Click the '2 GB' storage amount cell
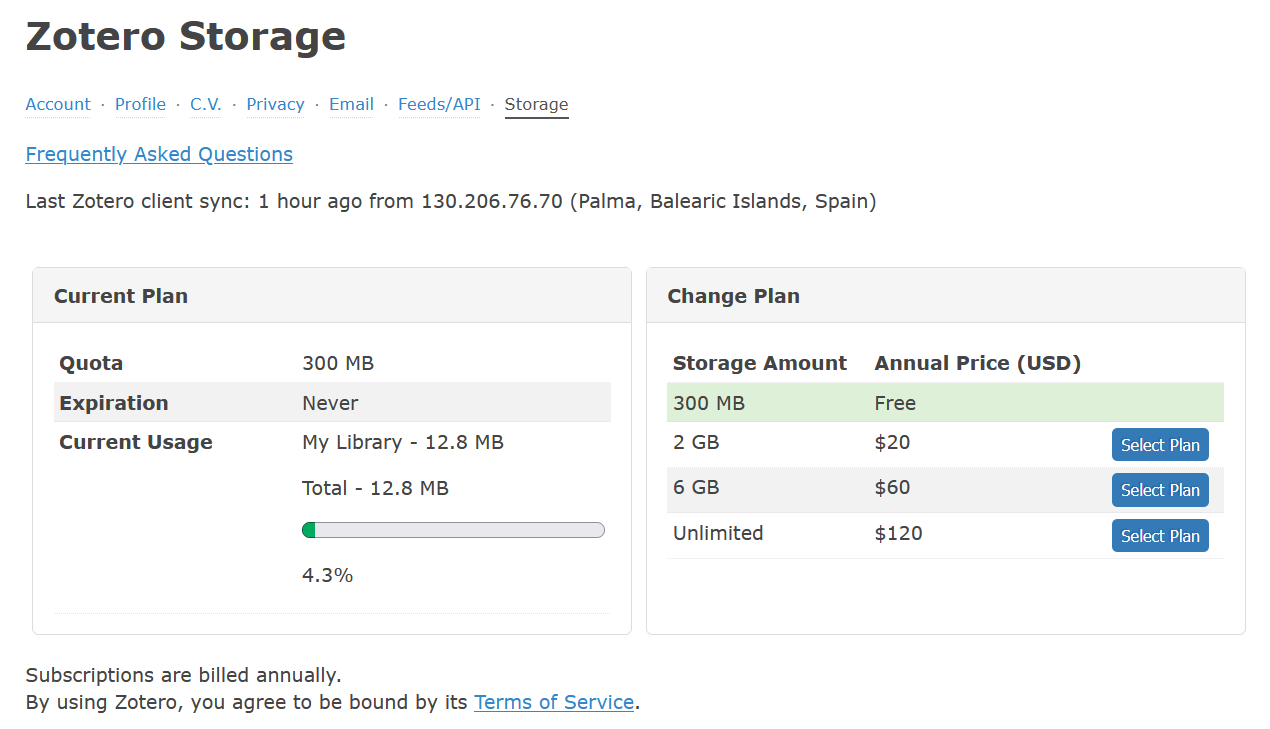Screen dimensions: 1270x729 [696, 442]
